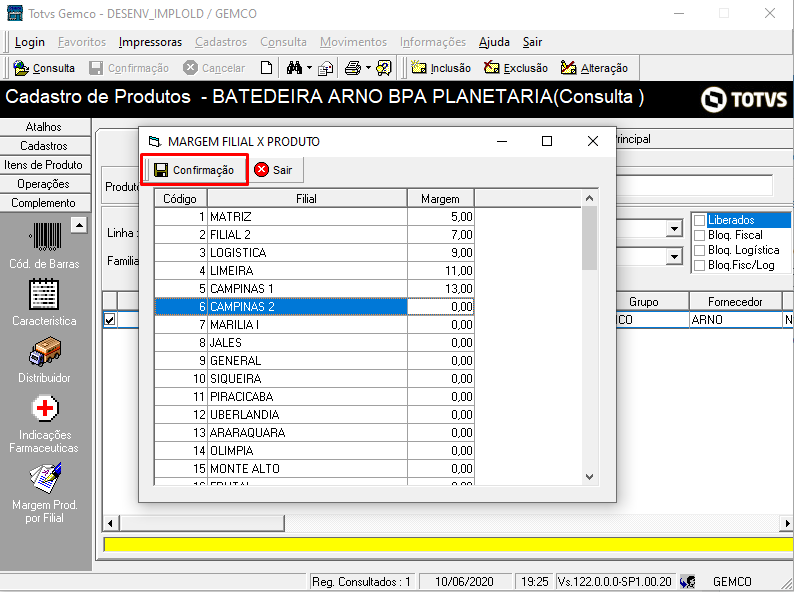
Task: Click the binoculars search icon
Action: pos(294,68)
